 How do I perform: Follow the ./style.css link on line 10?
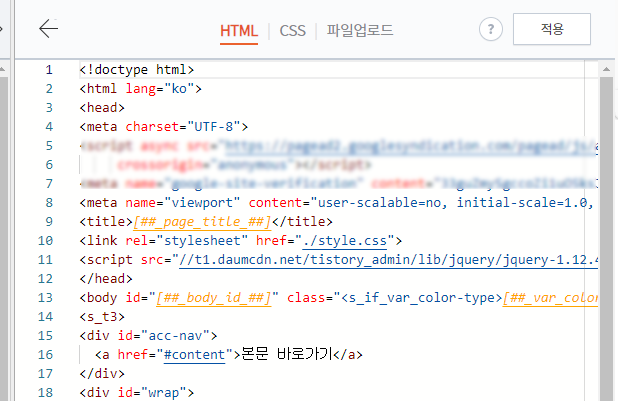coord(344,241)
